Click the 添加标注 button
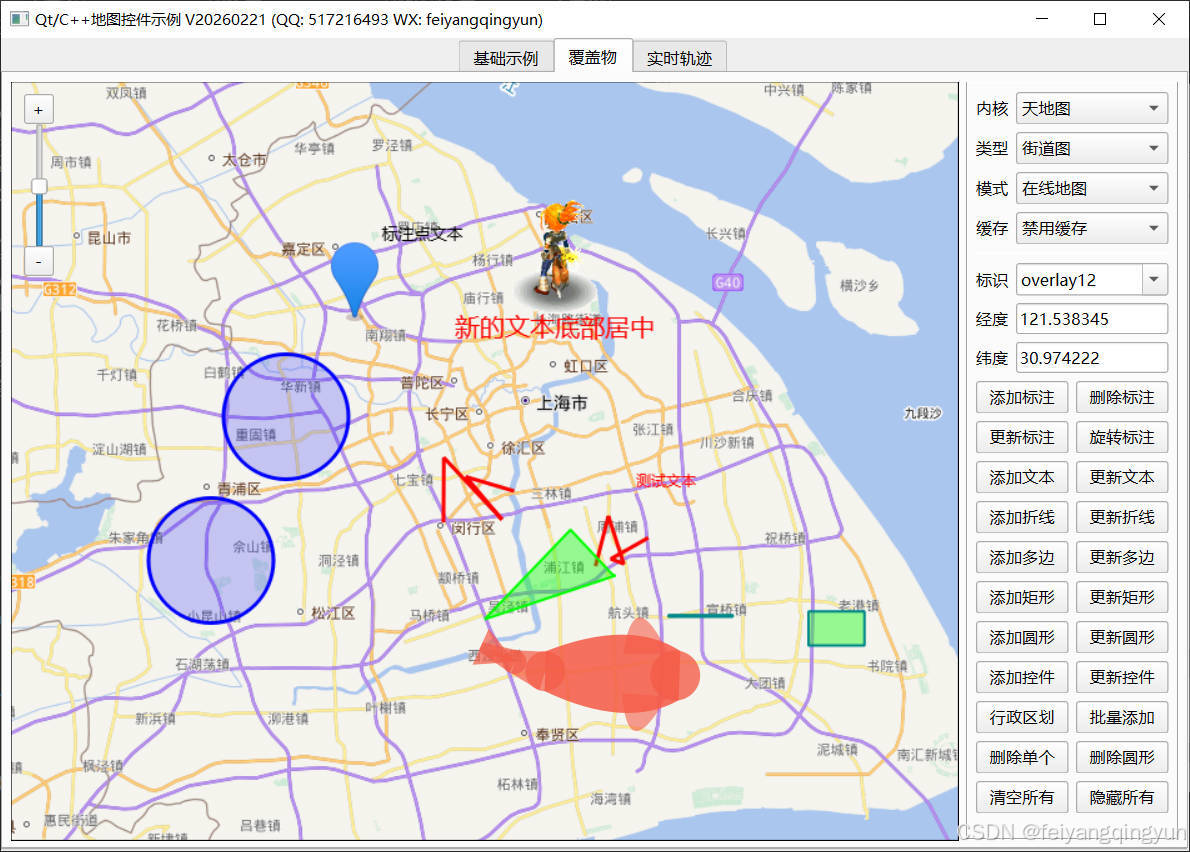The height and width of the screenshot is (852, 1190). (1022, 398)
